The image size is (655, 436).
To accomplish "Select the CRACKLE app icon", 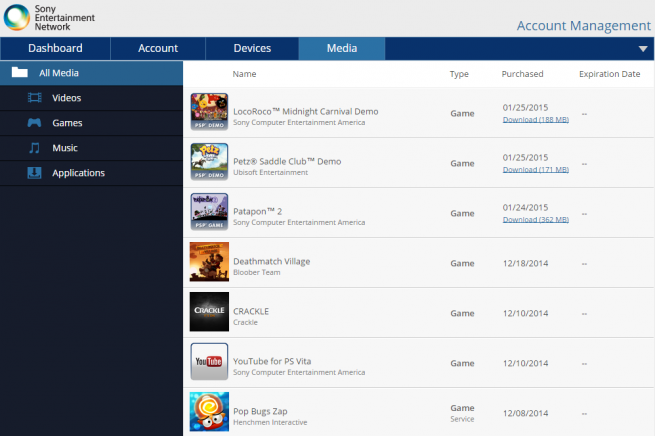I will pos(209,312).
